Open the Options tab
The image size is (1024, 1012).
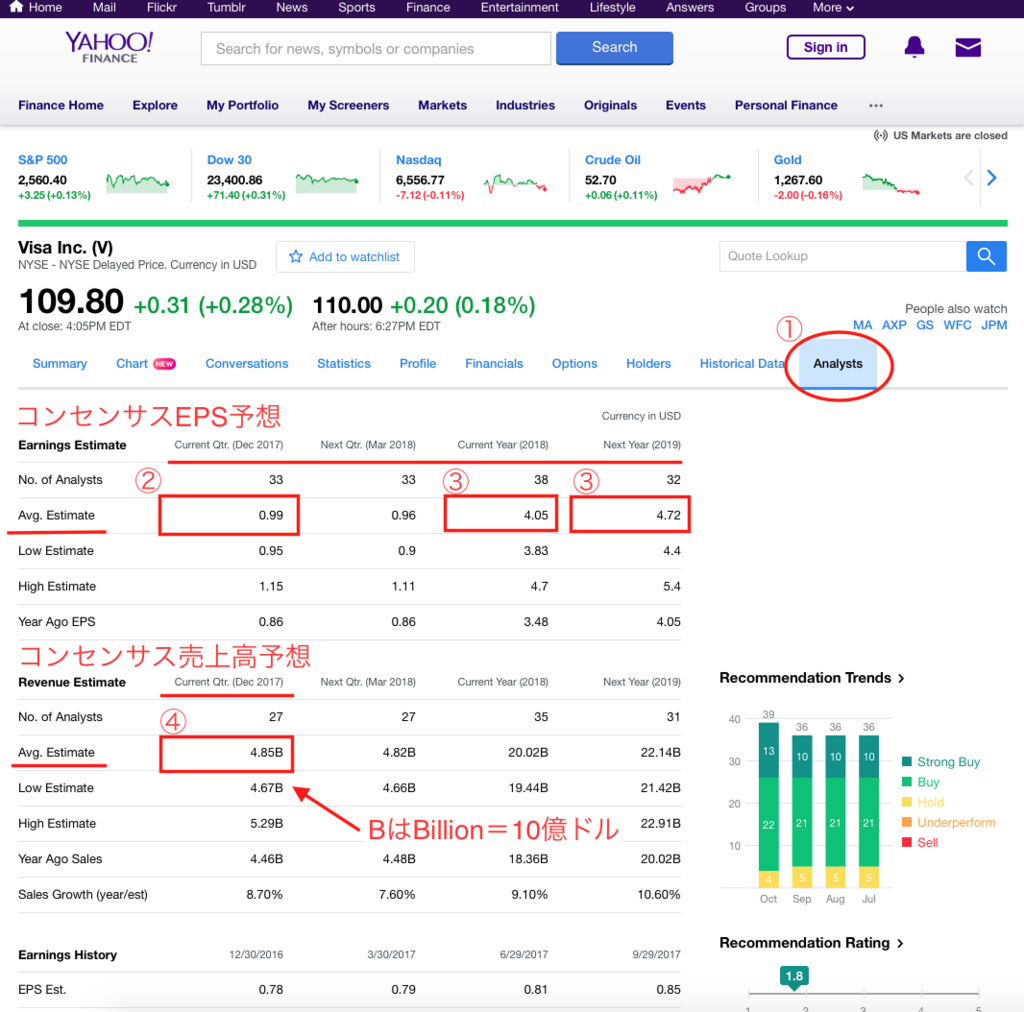click(575, 364)
